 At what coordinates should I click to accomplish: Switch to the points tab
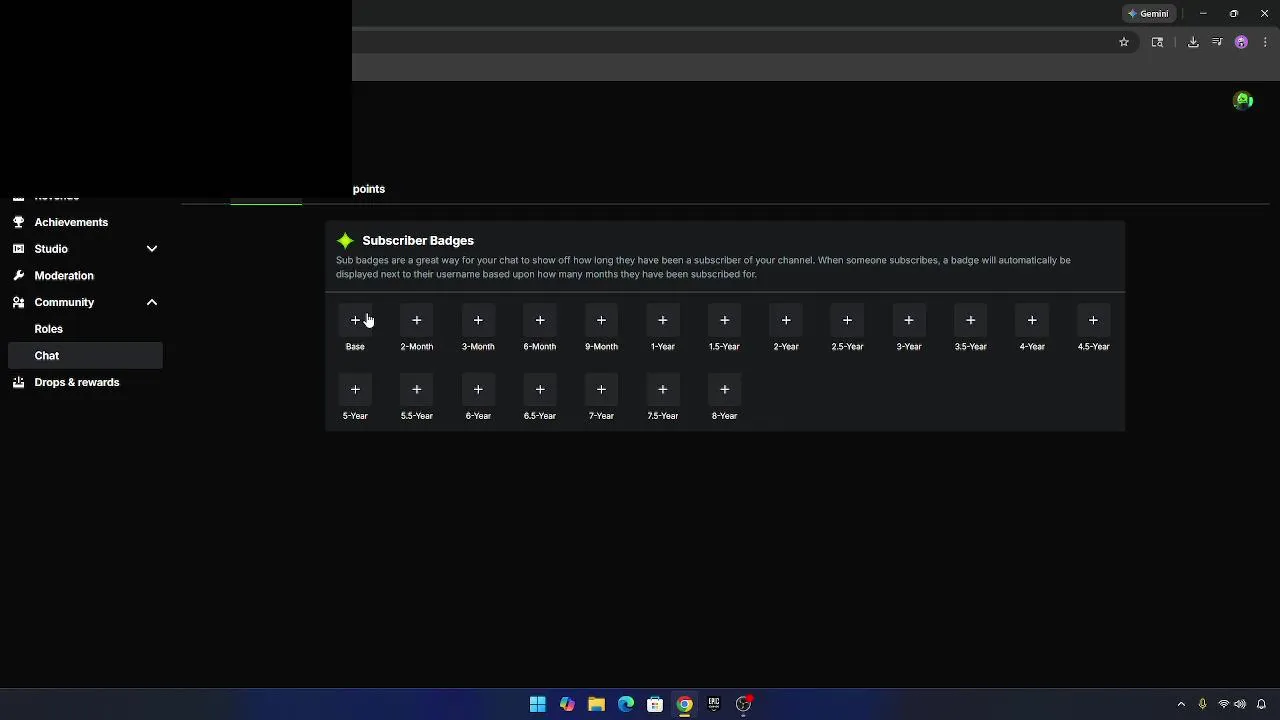(368, 189)
